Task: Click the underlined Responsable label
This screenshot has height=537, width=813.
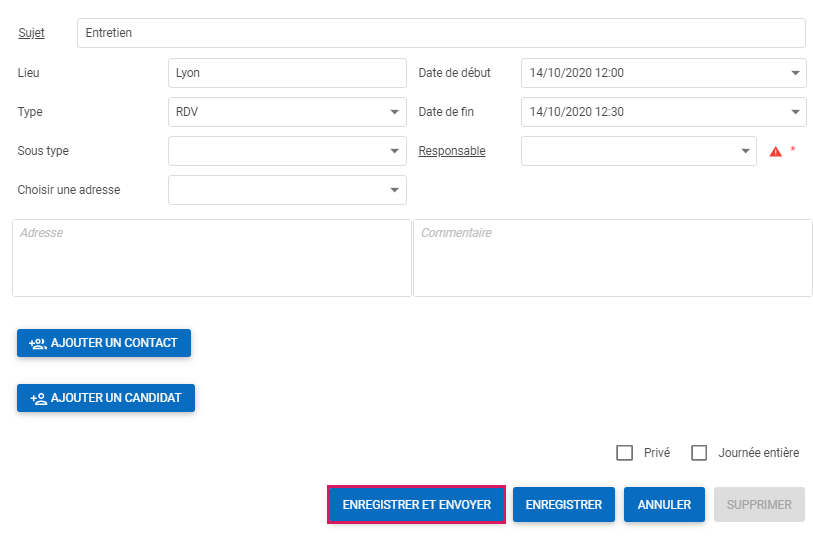Action: pos(452,151)
